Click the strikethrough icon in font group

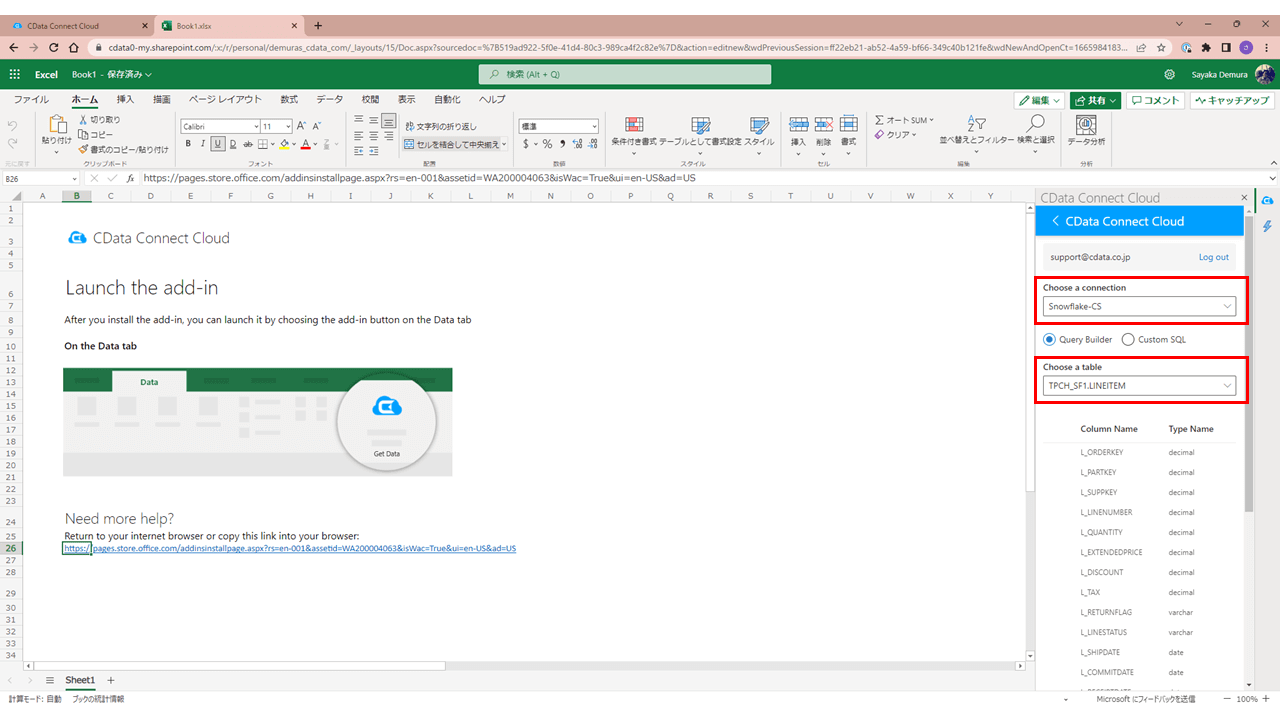[x=246, y=144]
